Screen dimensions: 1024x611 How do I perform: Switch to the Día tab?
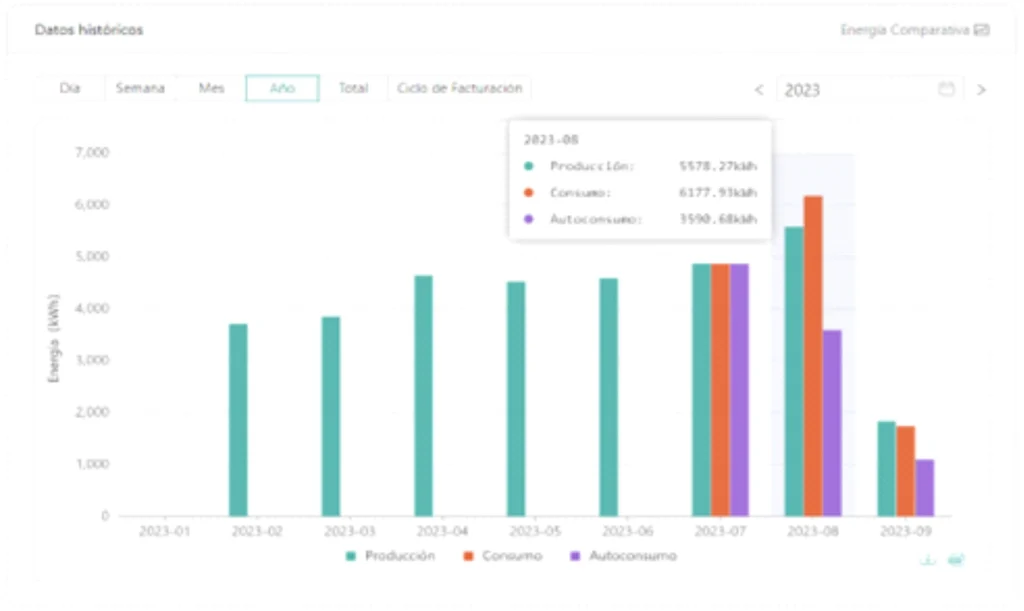(70, 88)
